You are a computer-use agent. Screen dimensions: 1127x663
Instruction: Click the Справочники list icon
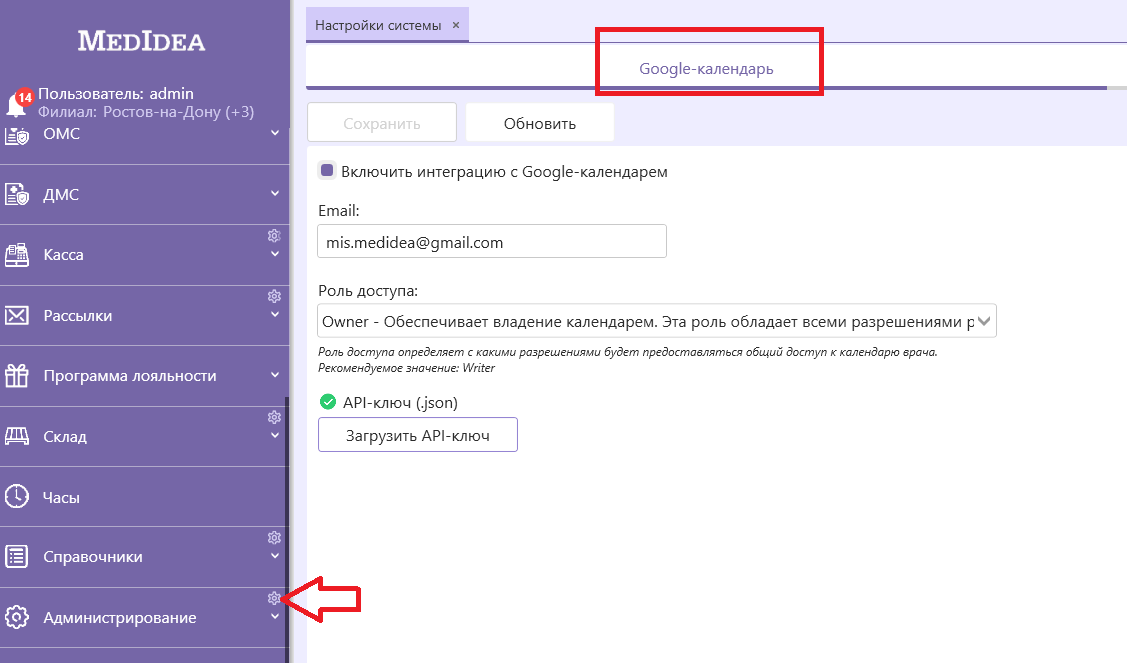point(17,557)
